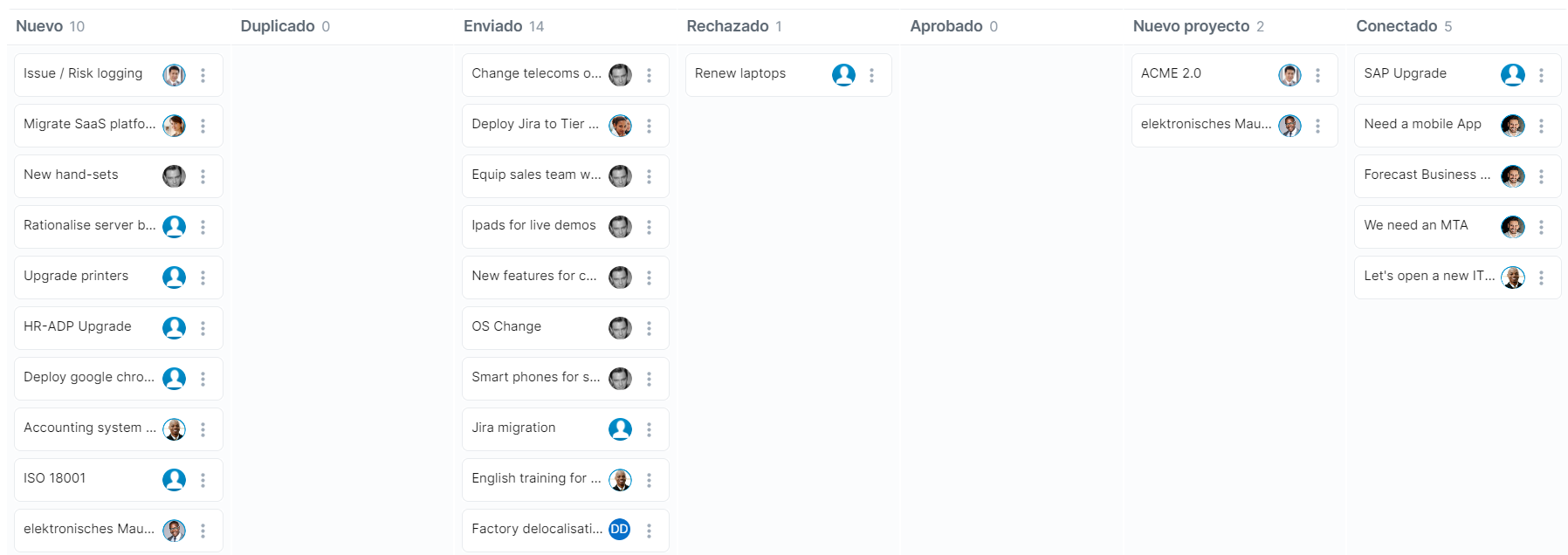Select the Enviado column header
Image resolution: width=1568 pixels, height=555 pixels.
tap(492, 26)
